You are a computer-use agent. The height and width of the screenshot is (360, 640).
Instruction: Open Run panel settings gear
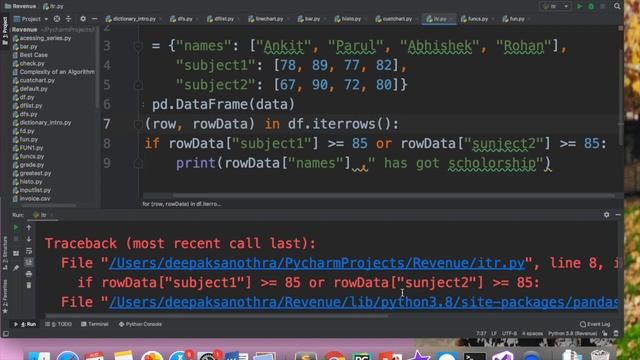click(x=607, y=215)
